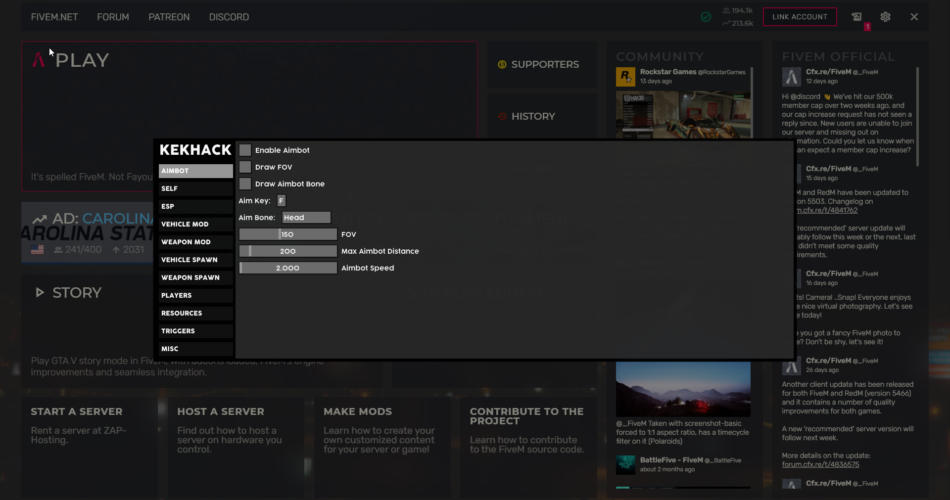
Task: Click the FiveM Official feed scrollbar
Action: (x=917, y=116)
